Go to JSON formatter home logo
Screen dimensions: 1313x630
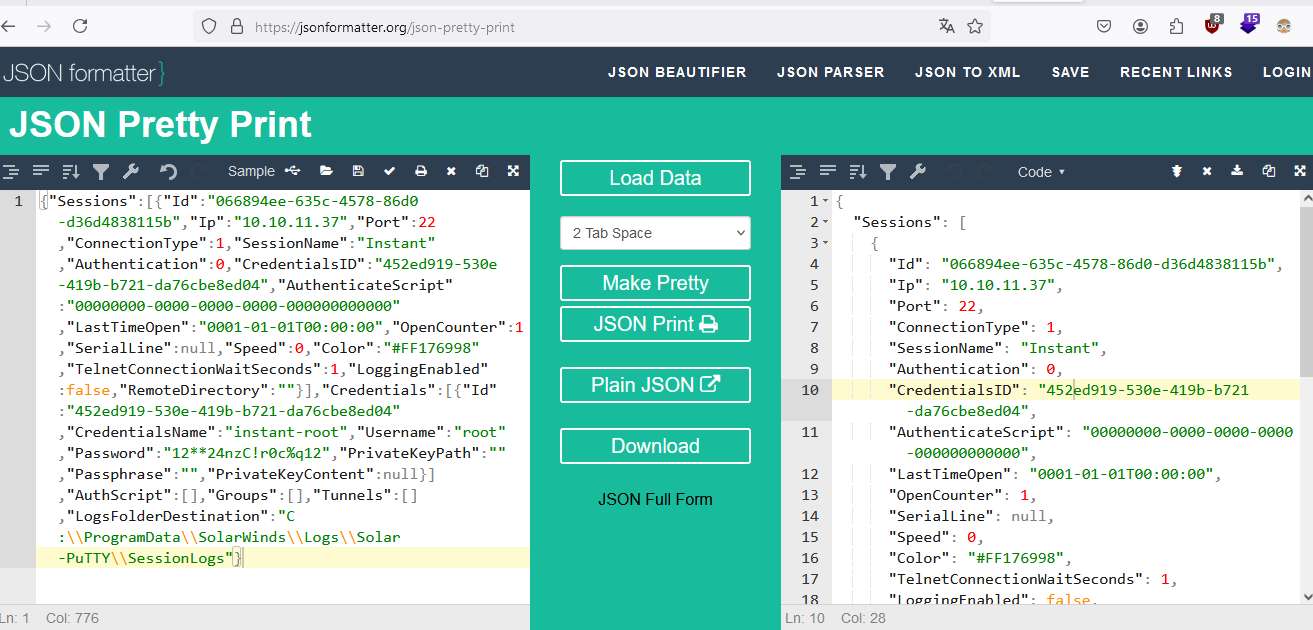click(83, 72)
